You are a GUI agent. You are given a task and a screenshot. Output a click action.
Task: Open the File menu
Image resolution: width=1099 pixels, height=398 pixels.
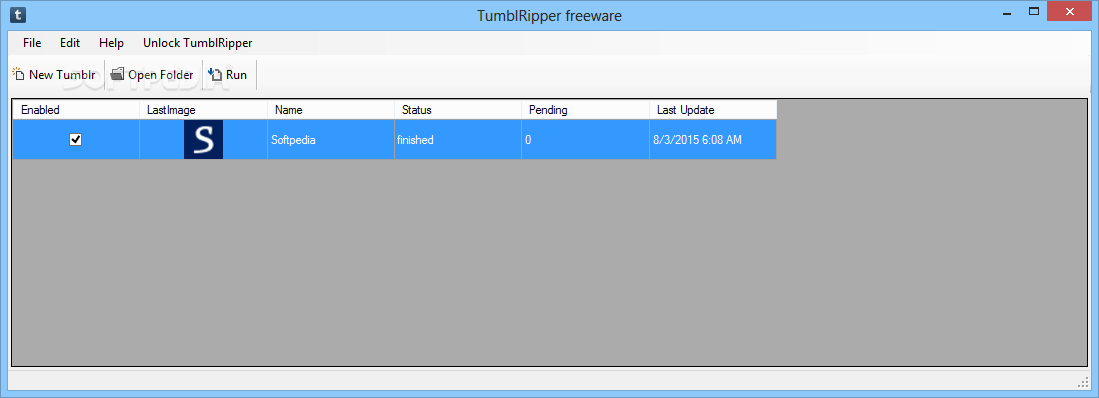[x=32, y=43]
